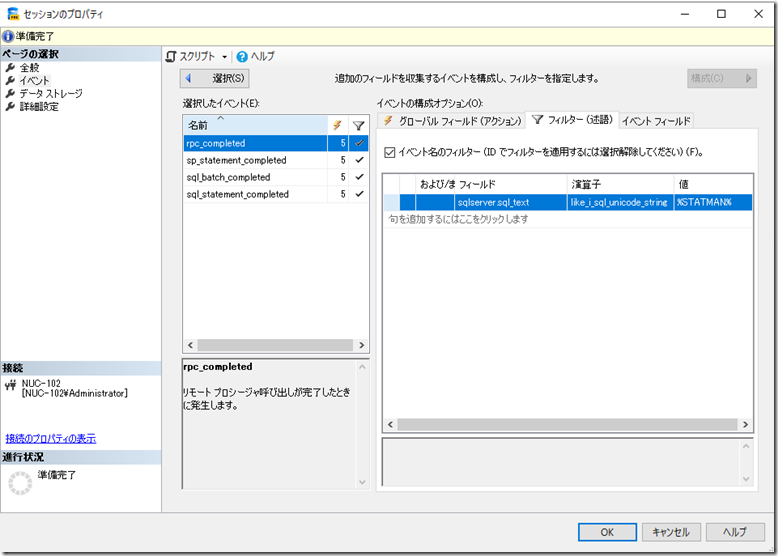Click the スクリプト script icon in toolbar
Screen dimensions: 778x556
[x=171, y=57]
